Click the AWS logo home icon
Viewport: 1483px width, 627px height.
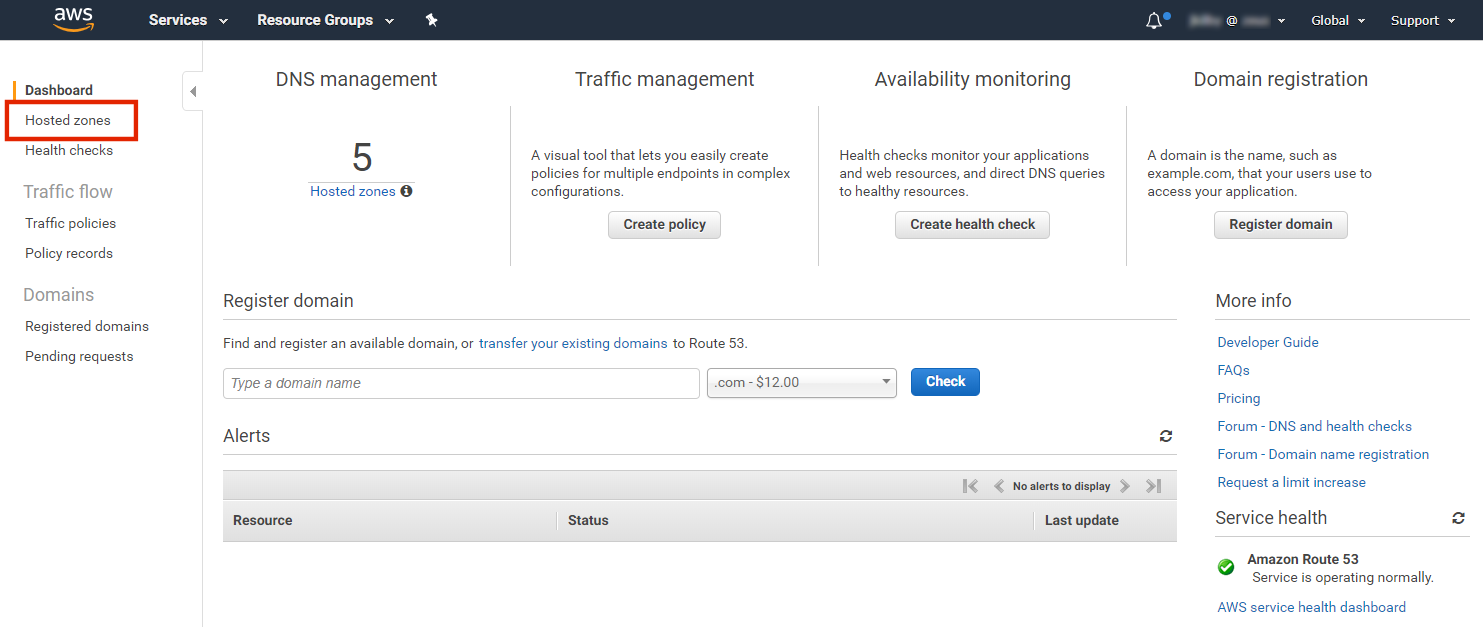pos(73,20)
